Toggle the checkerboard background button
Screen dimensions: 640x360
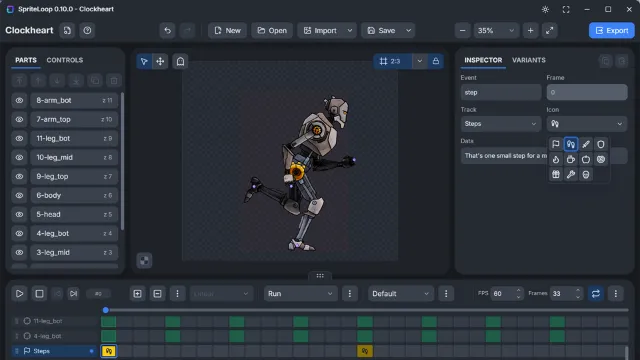[144, 260]
